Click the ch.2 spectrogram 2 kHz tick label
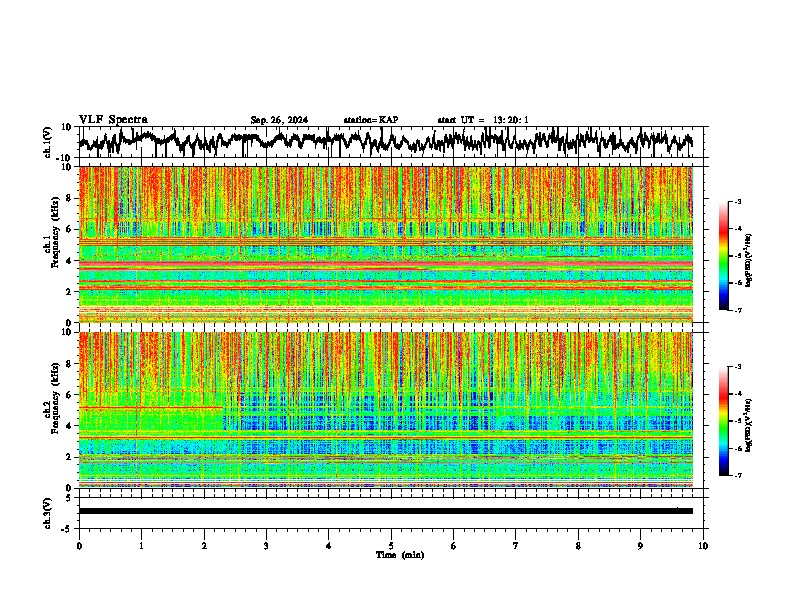 click(x=70, y=457)
